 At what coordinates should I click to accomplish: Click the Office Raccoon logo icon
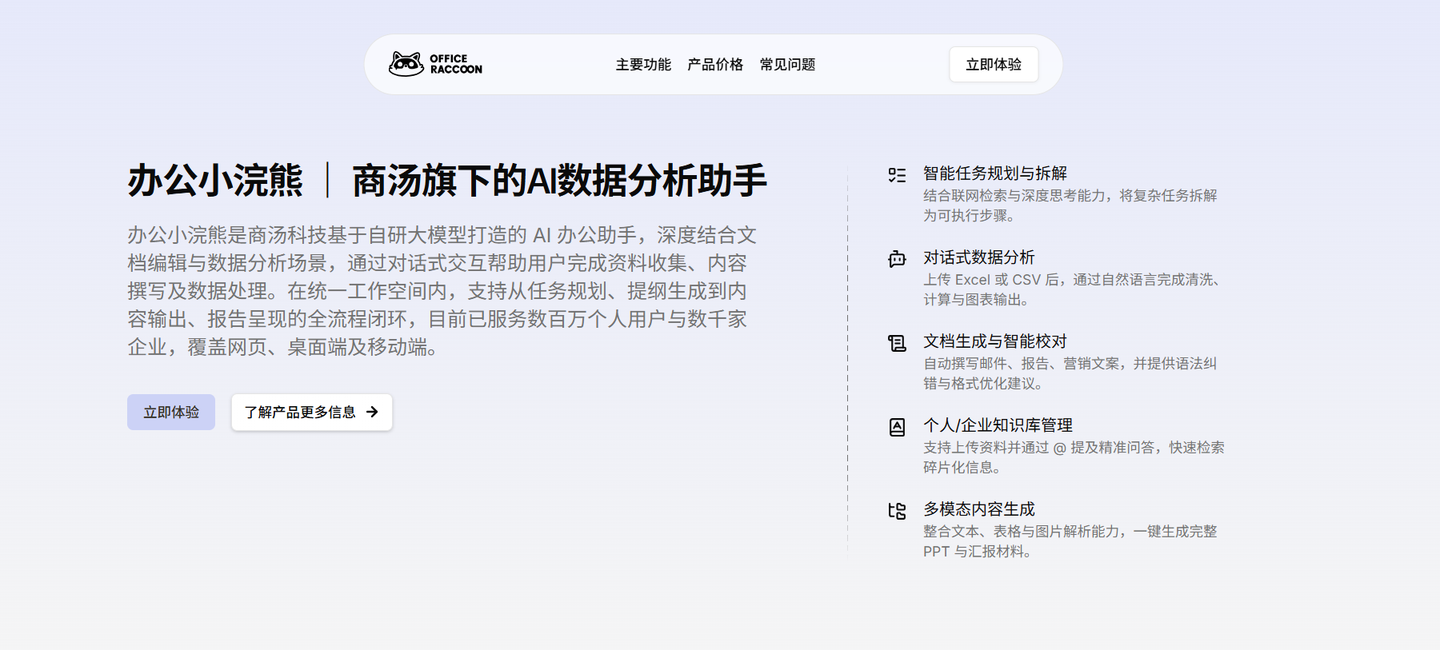click(x=406, y=64)
